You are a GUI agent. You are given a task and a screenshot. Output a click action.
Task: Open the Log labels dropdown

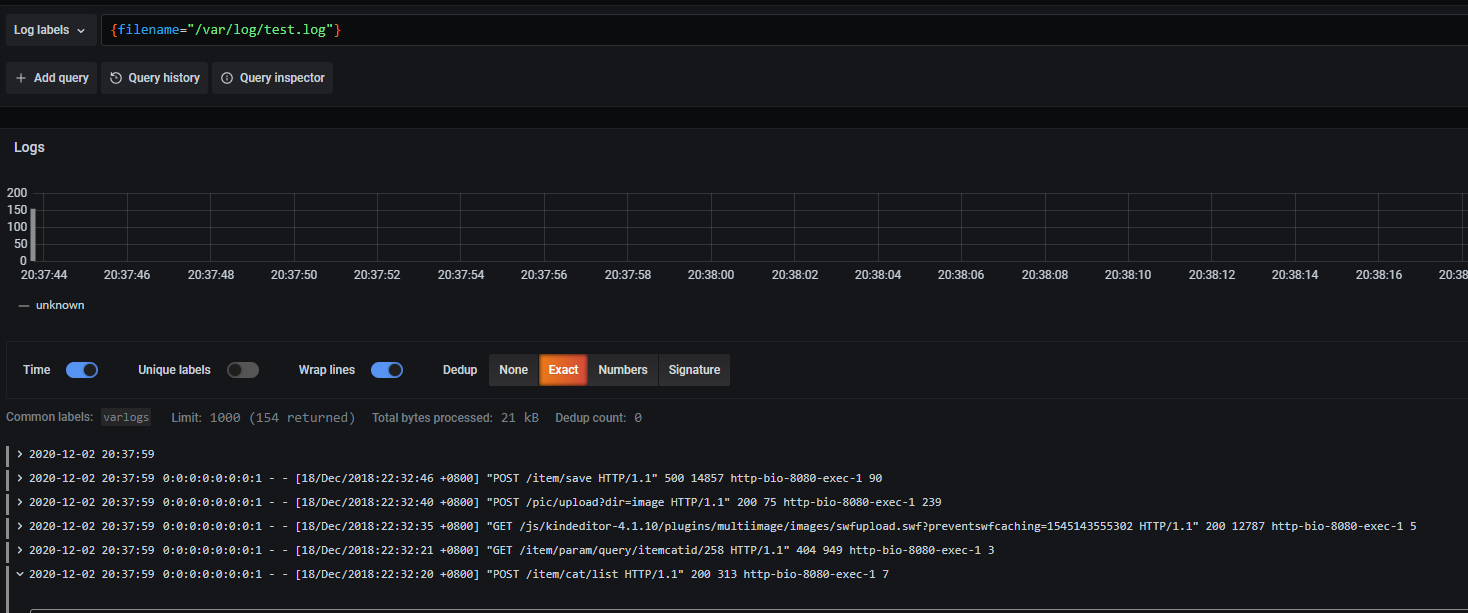tap(51, 30)
